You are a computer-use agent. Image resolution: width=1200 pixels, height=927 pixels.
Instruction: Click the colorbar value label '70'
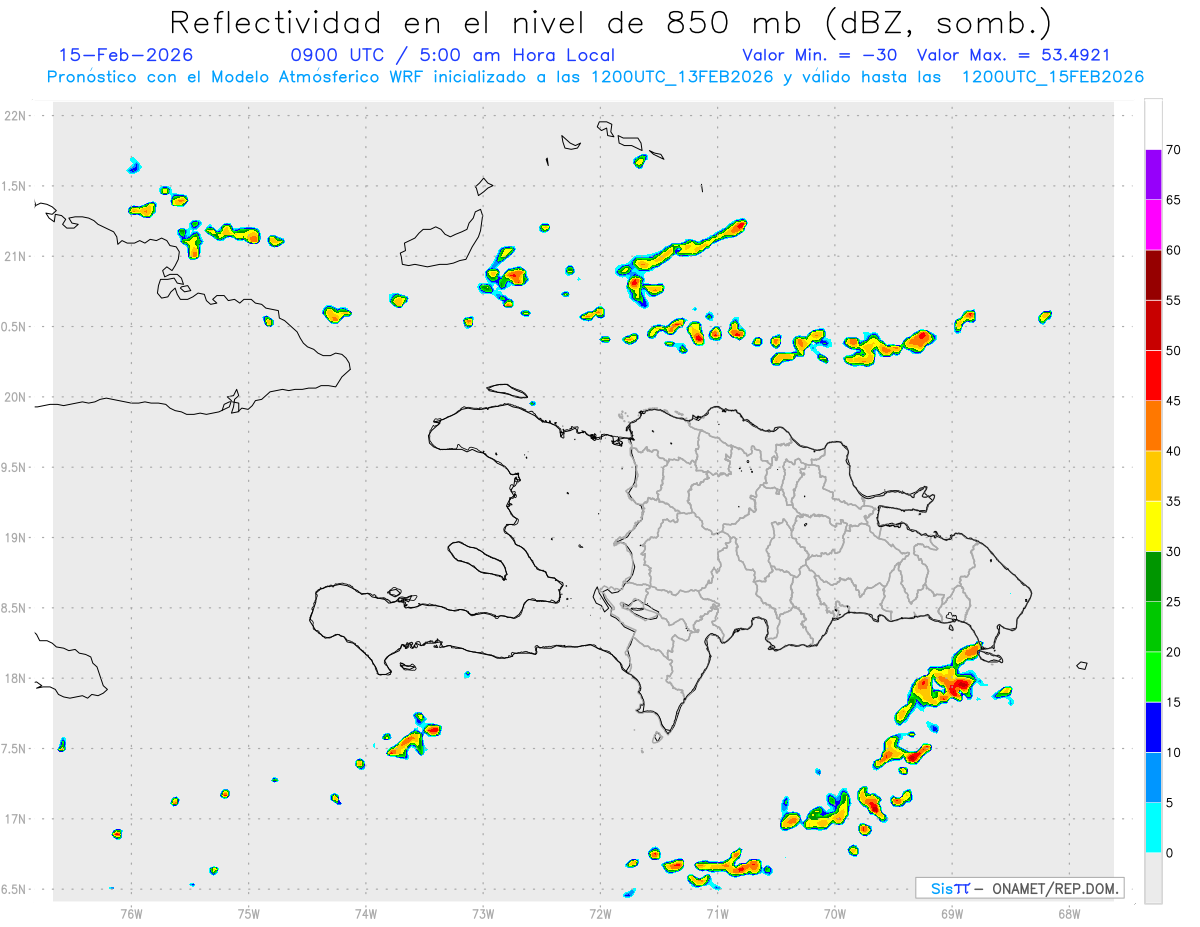1174,150
